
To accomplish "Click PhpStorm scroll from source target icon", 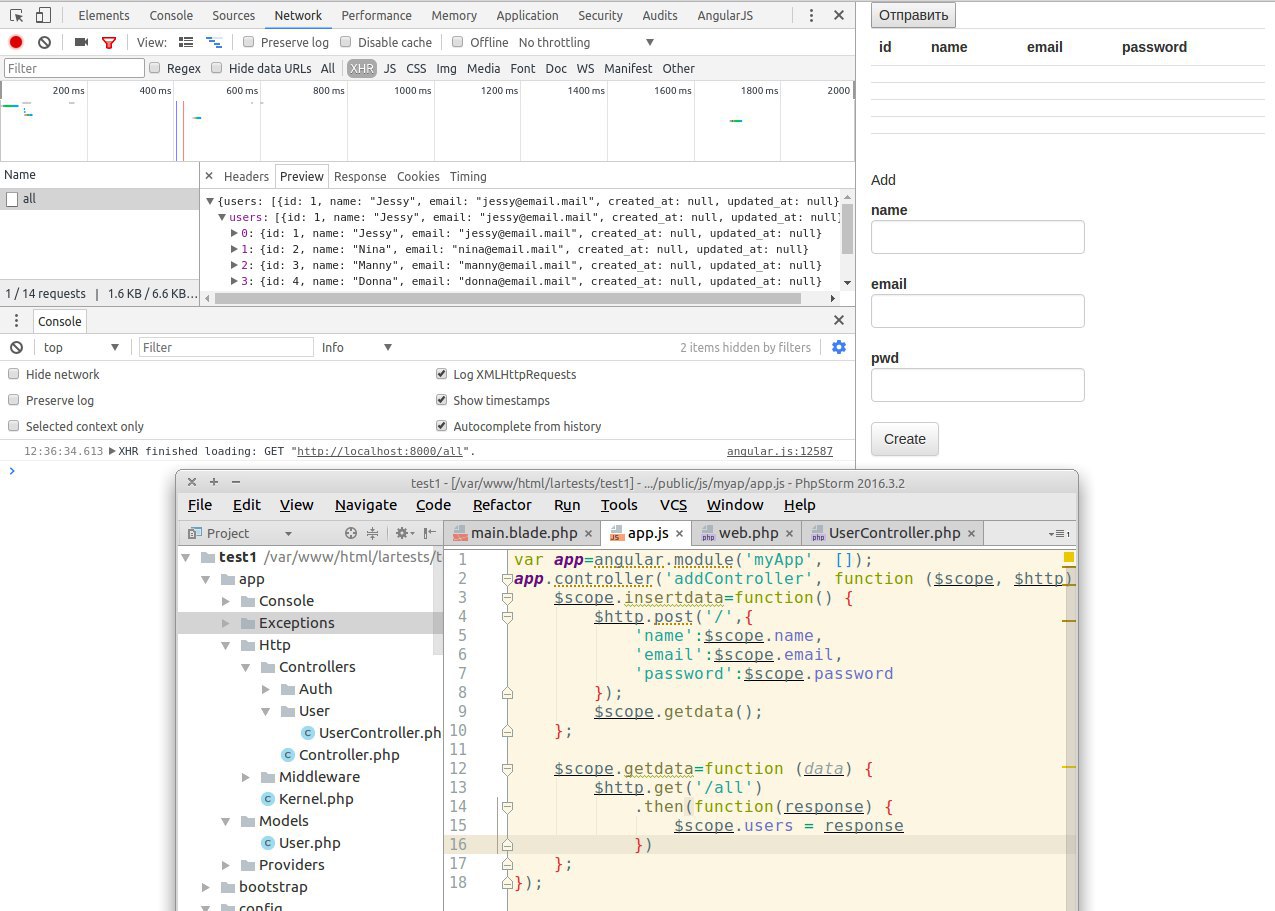I will point(351,534).
